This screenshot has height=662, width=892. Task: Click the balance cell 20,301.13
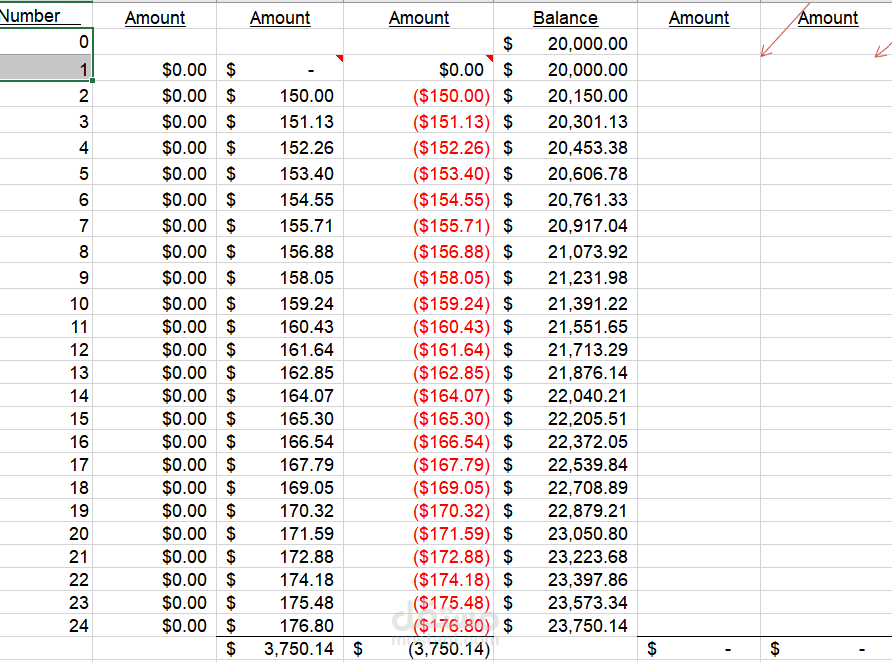565,120
